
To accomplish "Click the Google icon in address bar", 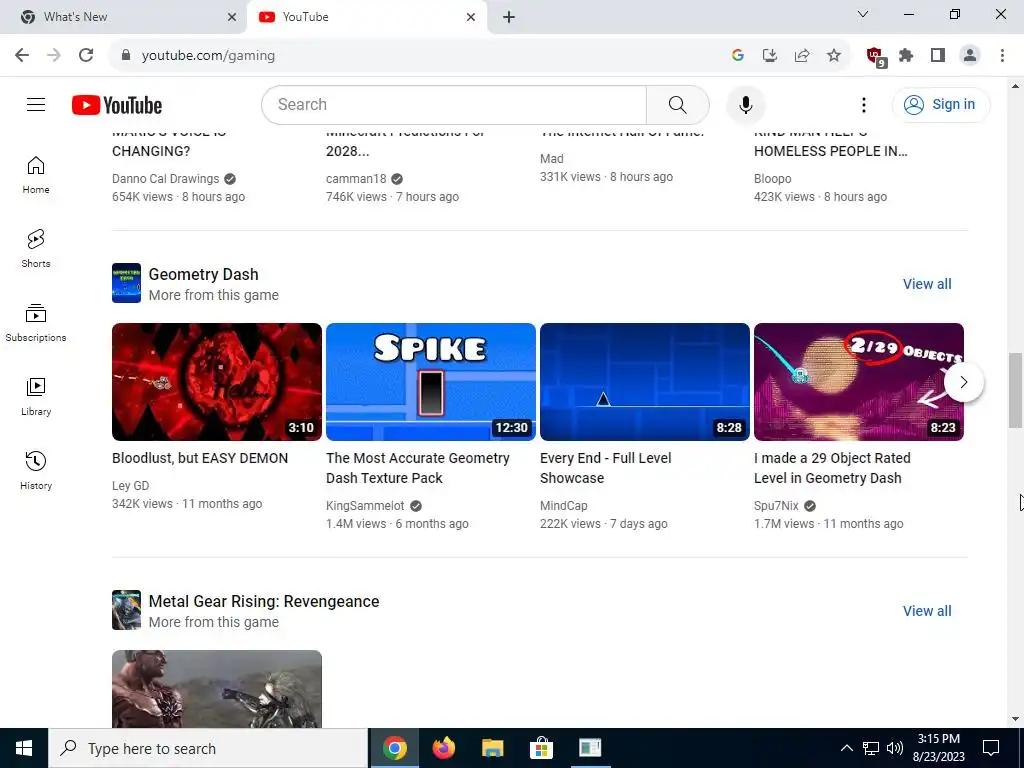I will (x=738, y=55).
